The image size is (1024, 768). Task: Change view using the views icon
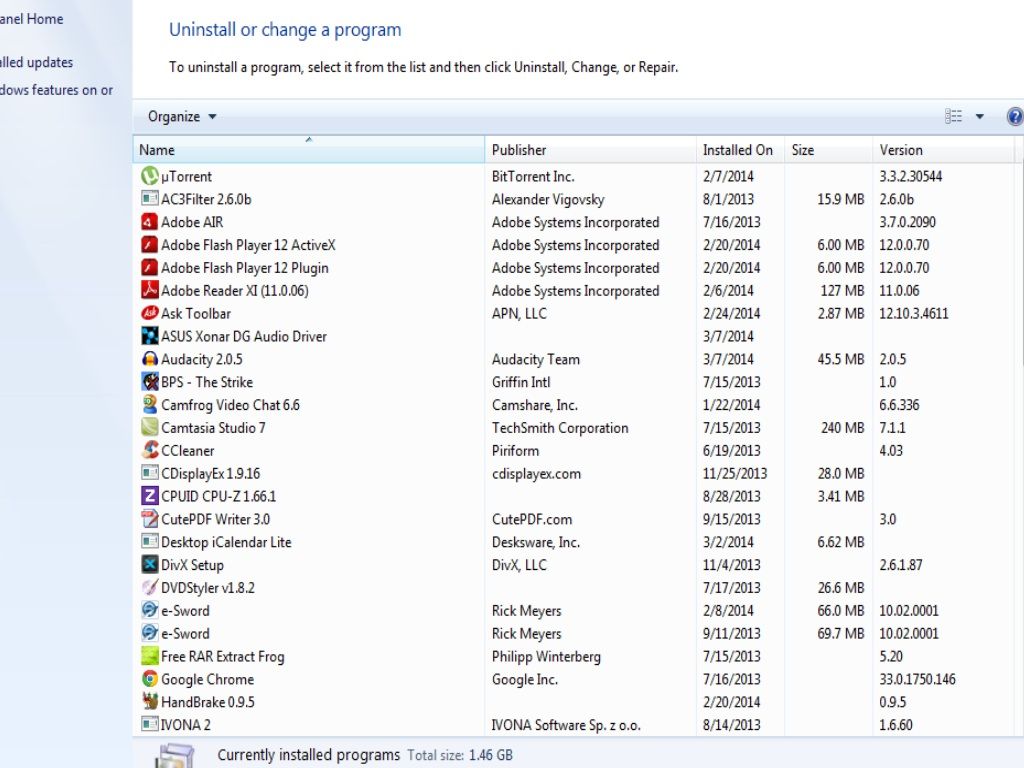click(954, 117)
